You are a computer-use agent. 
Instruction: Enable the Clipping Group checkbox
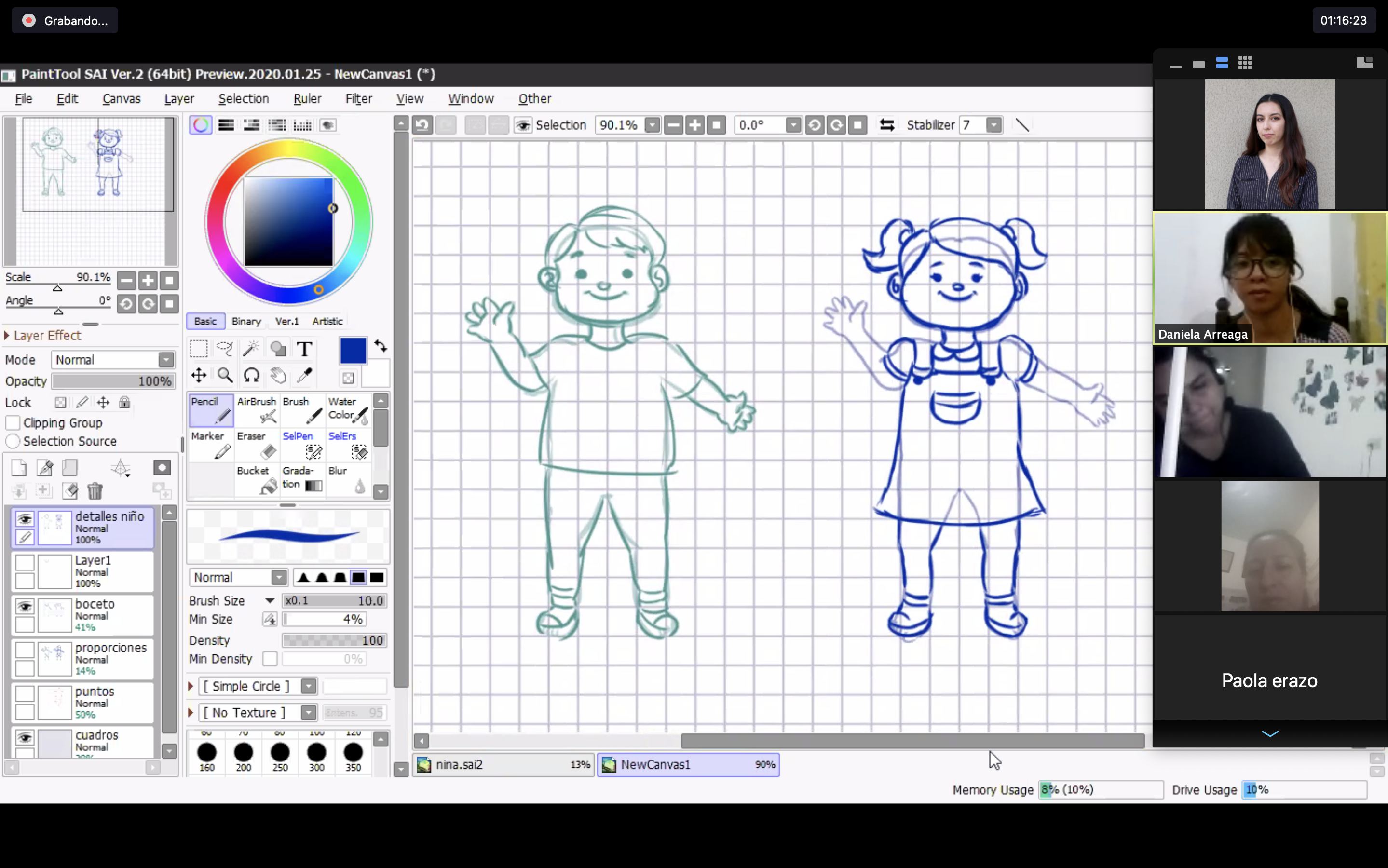tap(13, 422)
